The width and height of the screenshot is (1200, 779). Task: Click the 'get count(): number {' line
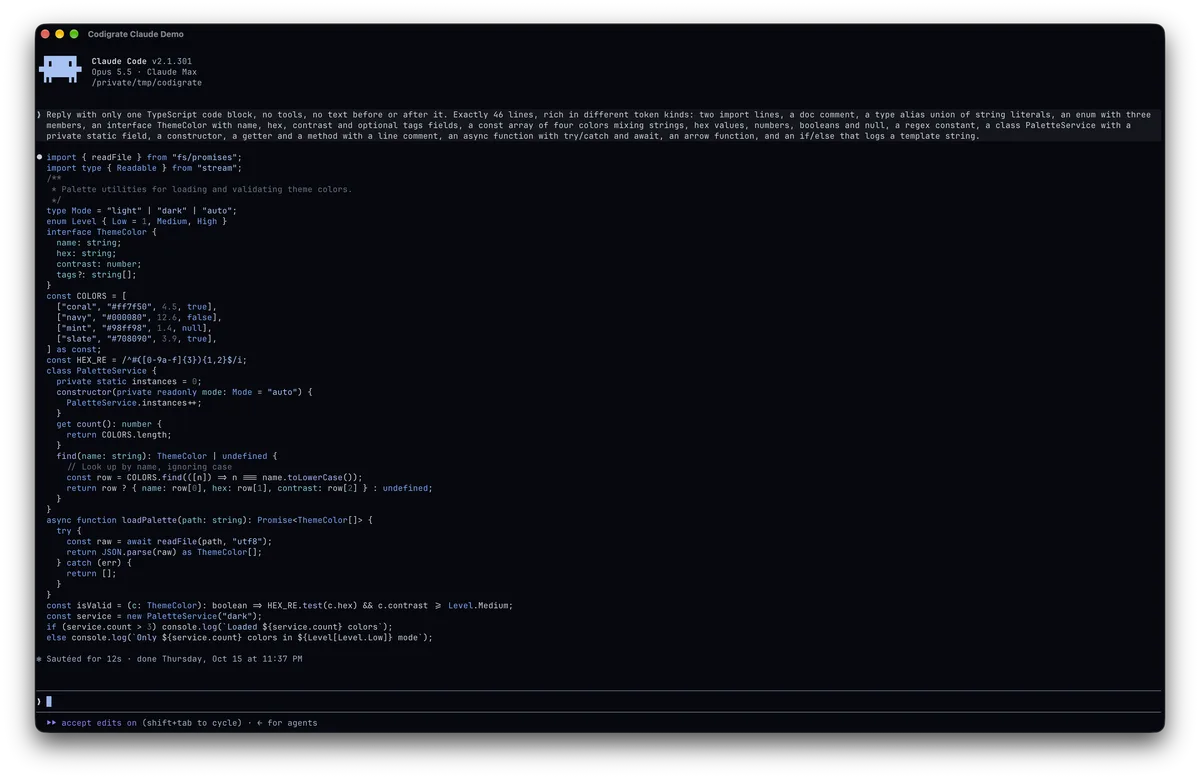109,424
